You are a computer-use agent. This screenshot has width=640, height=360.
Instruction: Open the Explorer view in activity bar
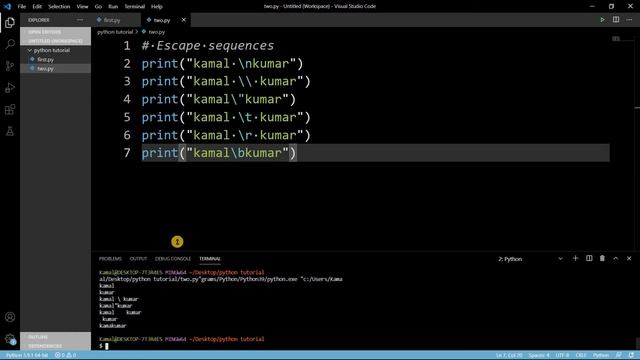(x=10, y=23)
